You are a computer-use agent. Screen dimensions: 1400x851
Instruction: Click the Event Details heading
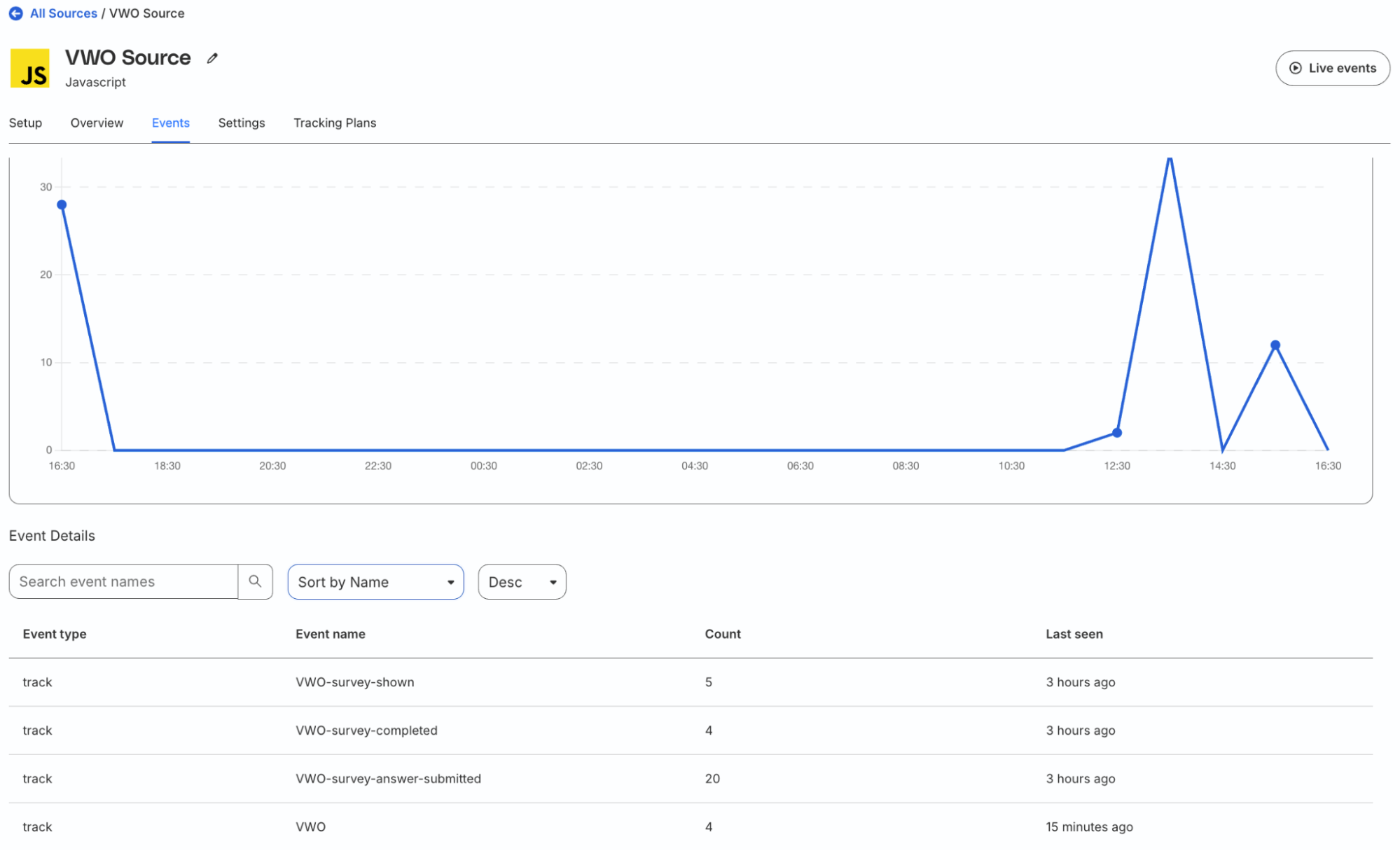52,536
